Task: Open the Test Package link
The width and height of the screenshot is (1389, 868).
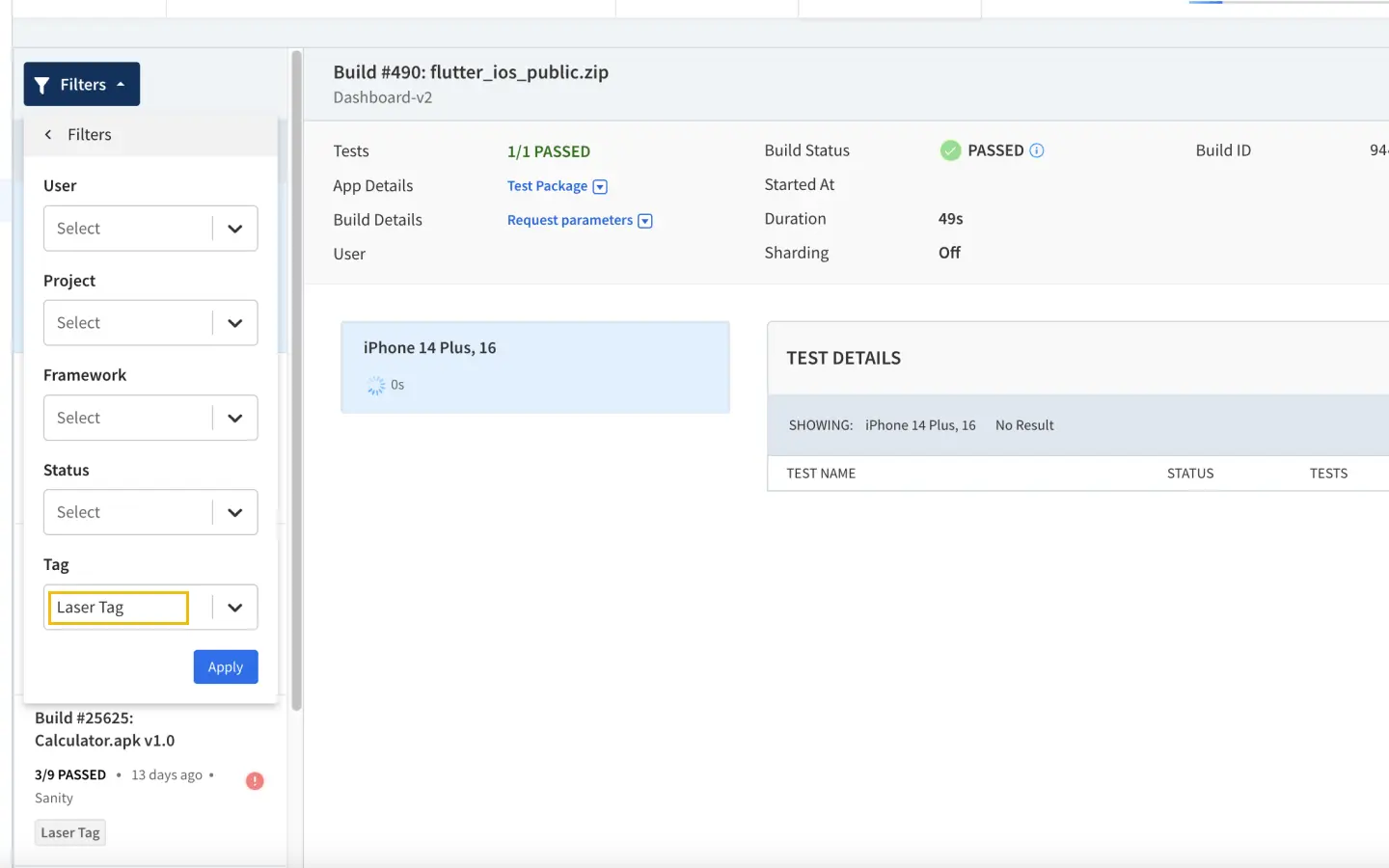Action: [x=547, y=186]
